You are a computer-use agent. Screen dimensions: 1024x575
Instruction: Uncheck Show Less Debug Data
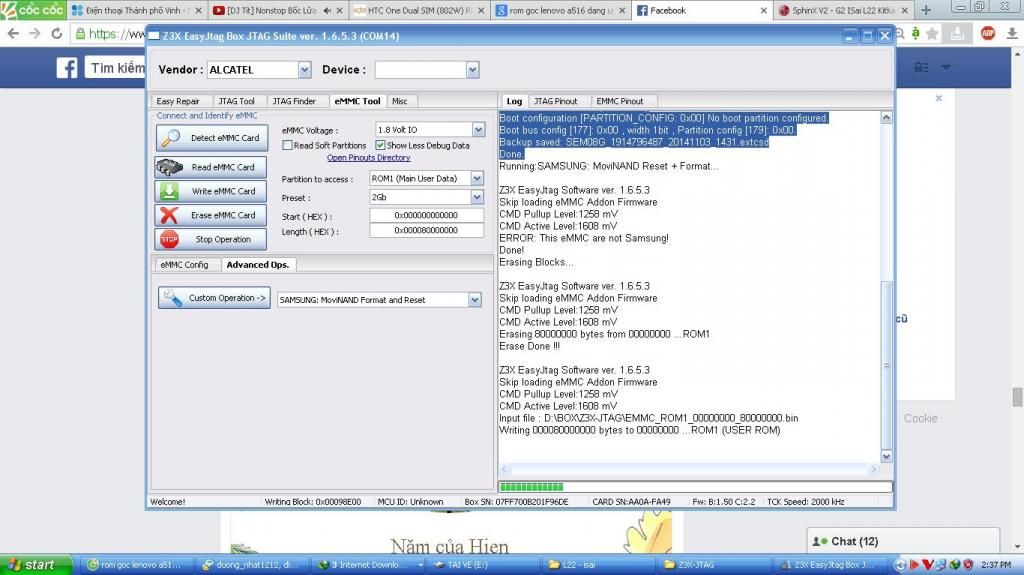click(x=380, y=145)
